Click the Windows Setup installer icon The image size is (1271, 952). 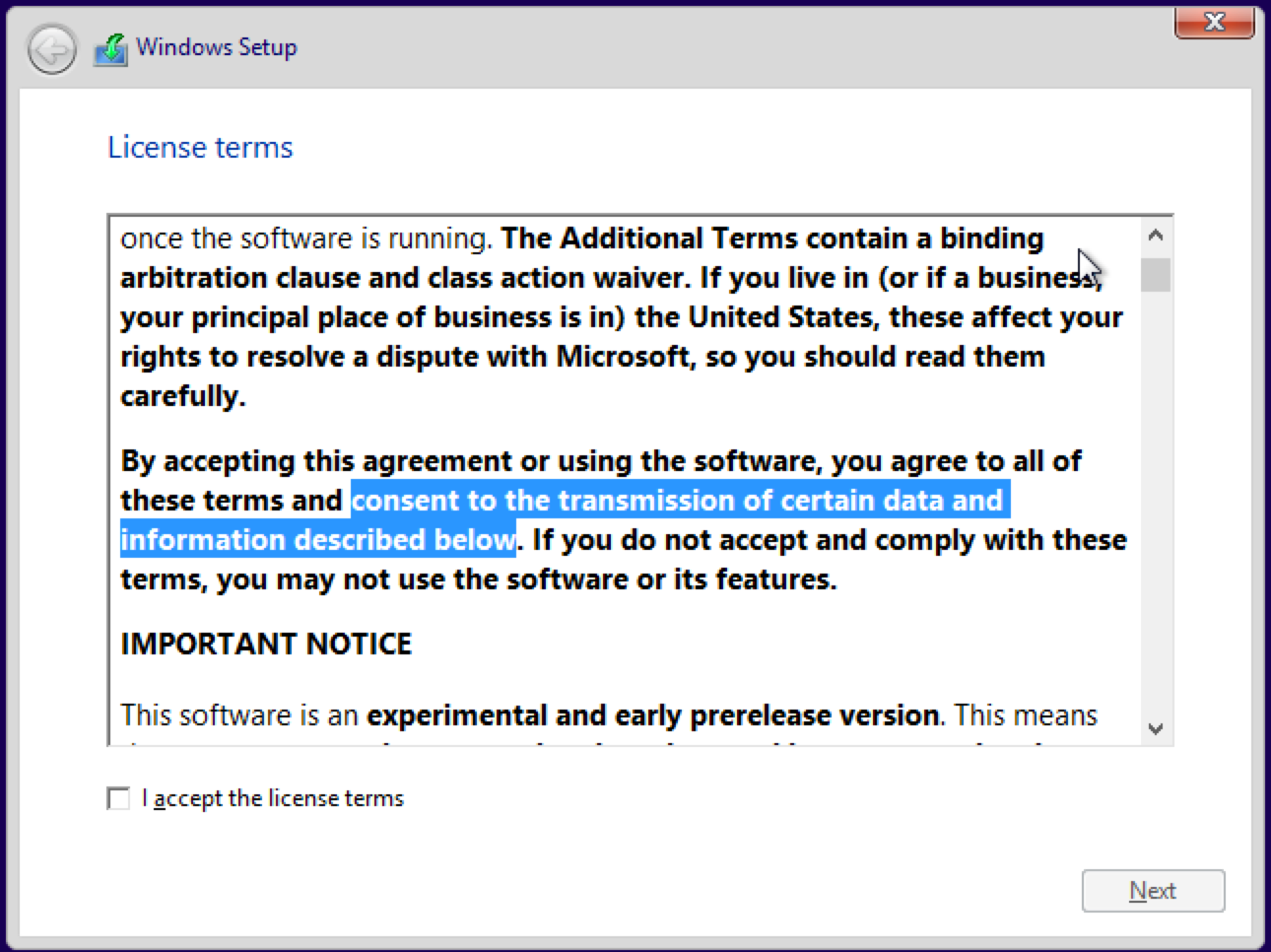(111, 49)
